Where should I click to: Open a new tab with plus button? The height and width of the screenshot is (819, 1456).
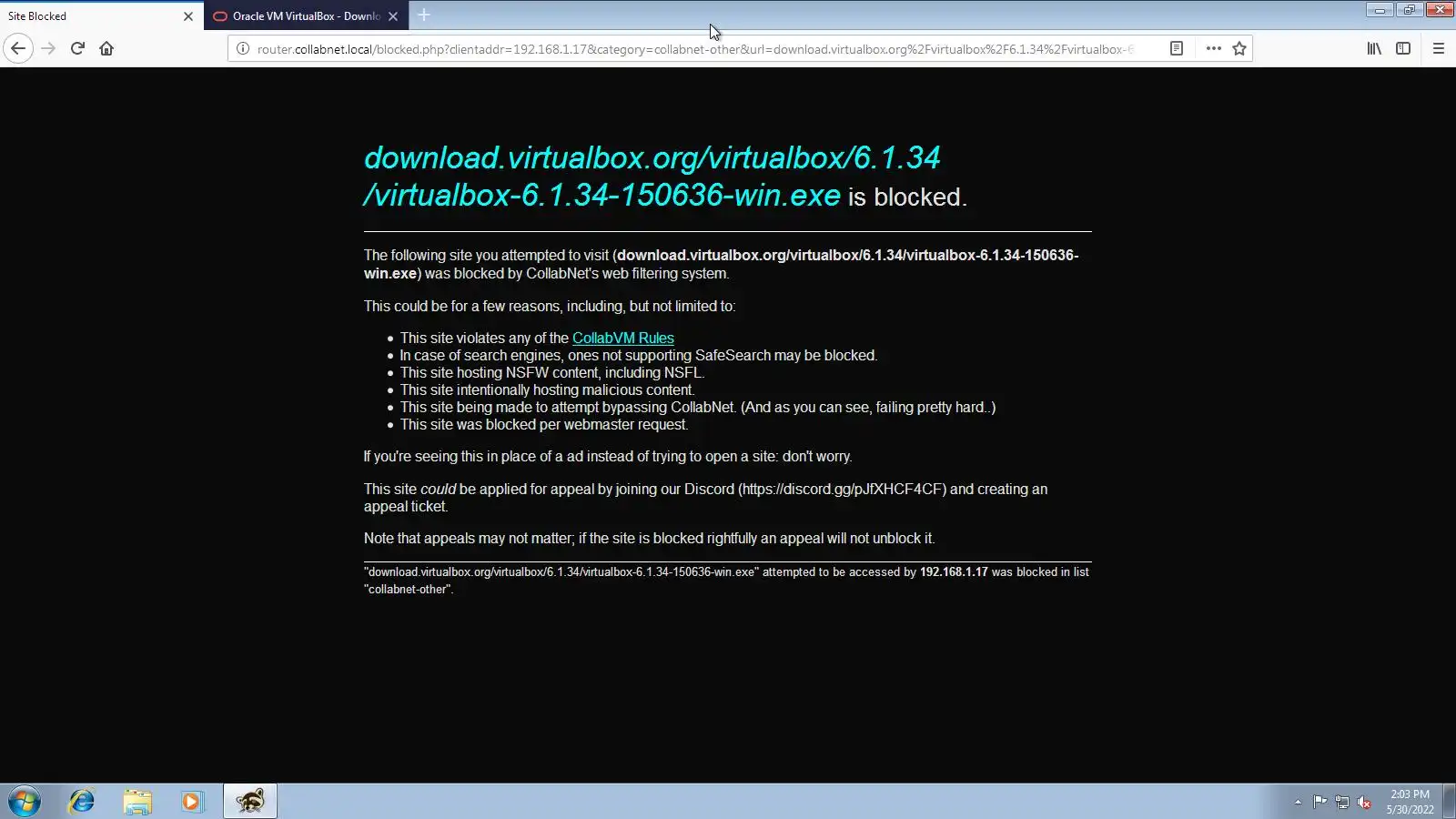424,15
